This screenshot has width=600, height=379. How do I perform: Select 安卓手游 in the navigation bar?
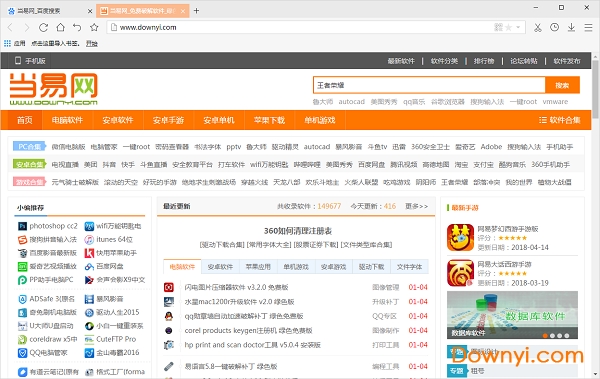[168, 120]
